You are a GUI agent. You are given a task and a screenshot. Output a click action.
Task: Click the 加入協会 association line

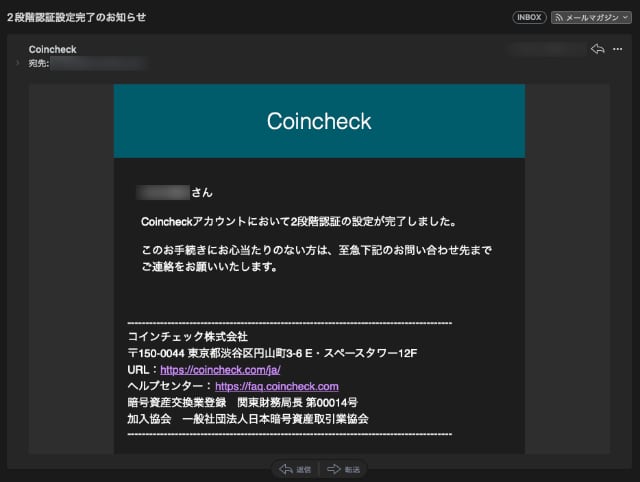[x=248, y=419]
